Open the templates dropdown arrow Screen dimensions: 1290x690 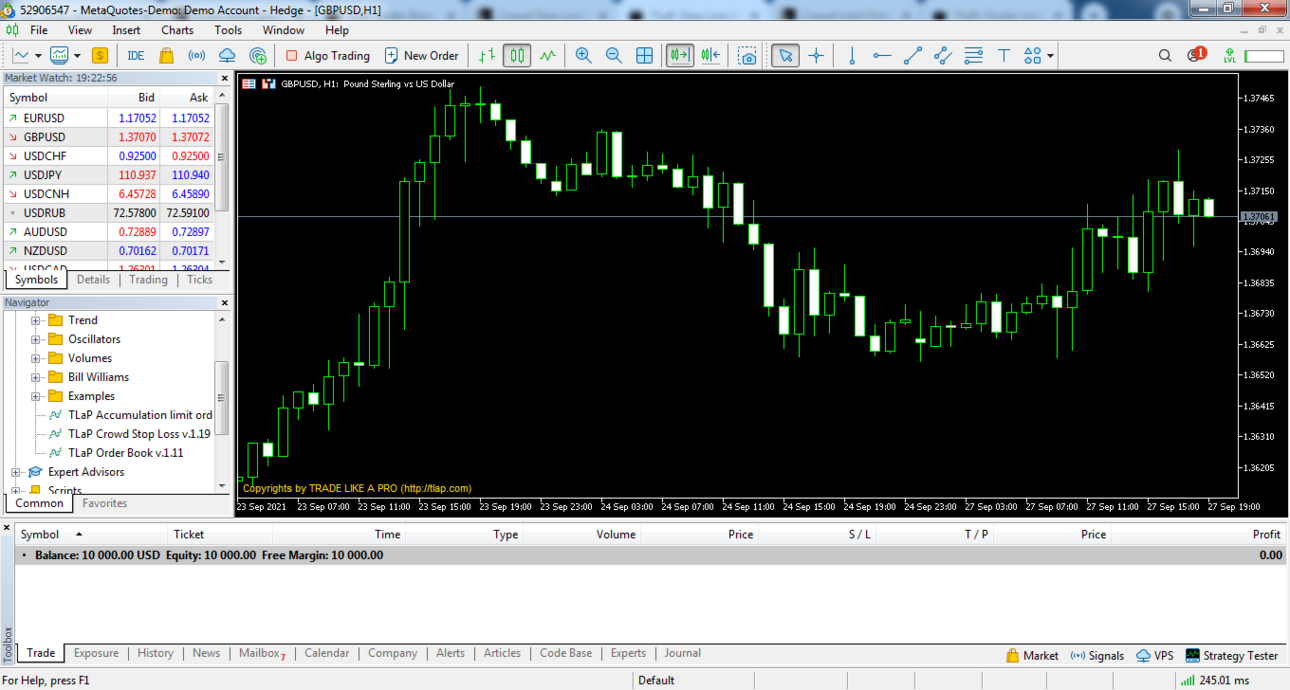76,56
